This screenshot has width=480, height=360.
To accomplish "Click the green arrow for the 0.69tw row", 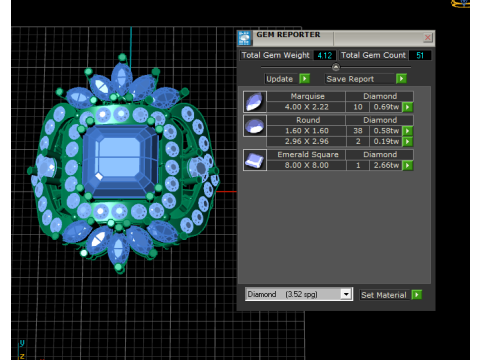I will click(x=408, y=107).
